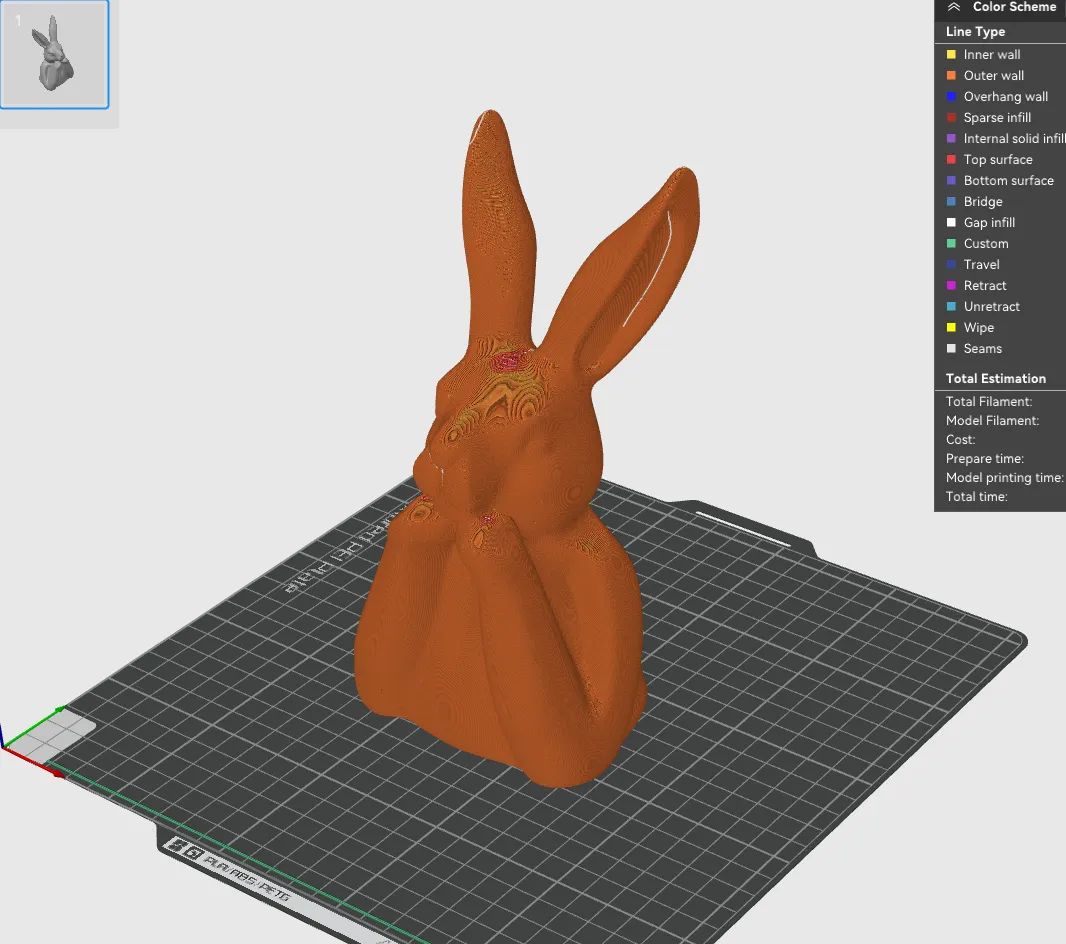The height and width of the screenshot is (944, 1066).
Task: Click the Retract indicator icon
Action: [951, 285]
